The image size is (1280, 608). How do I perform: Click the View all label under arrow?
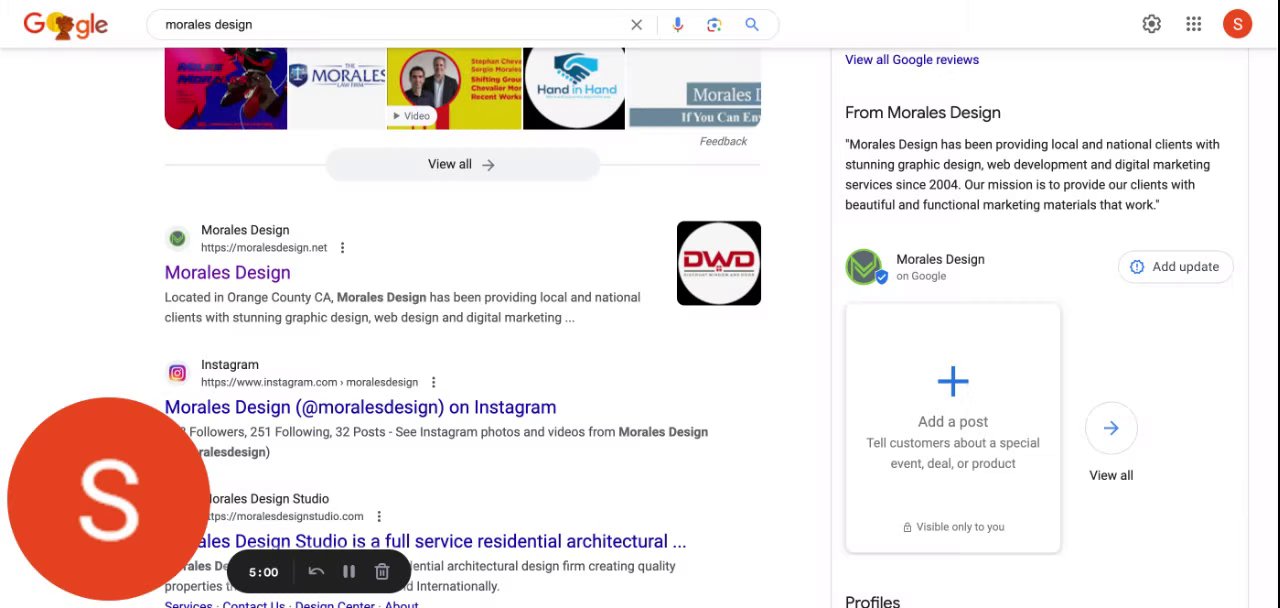pos(1111,476)
